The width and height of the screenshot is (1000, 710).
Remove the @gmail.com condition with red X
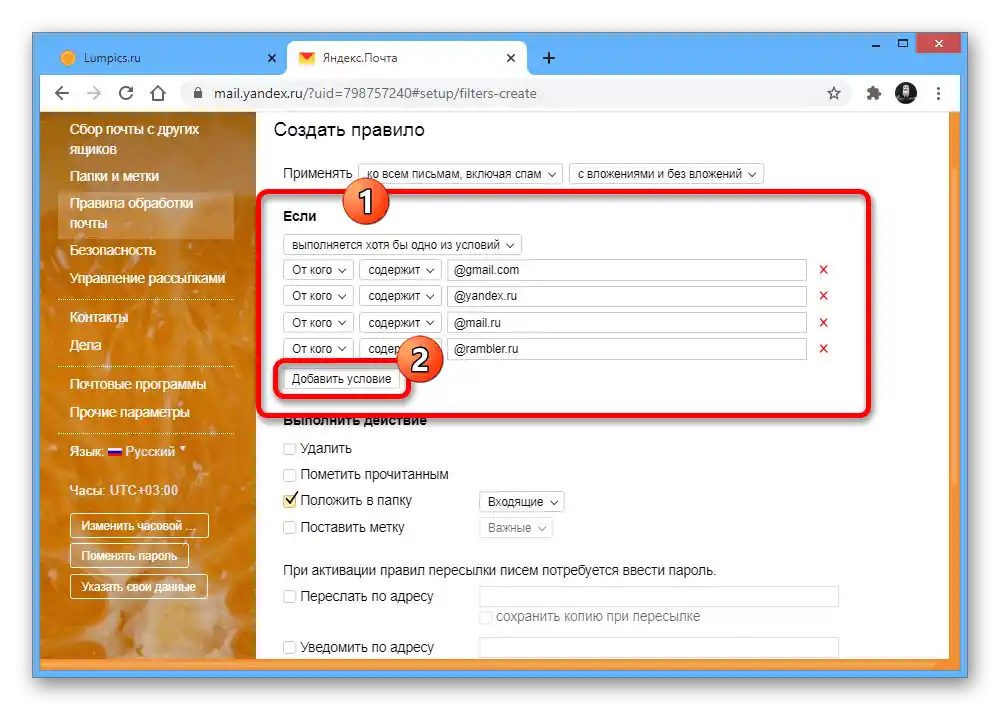(x=823, y=270)
